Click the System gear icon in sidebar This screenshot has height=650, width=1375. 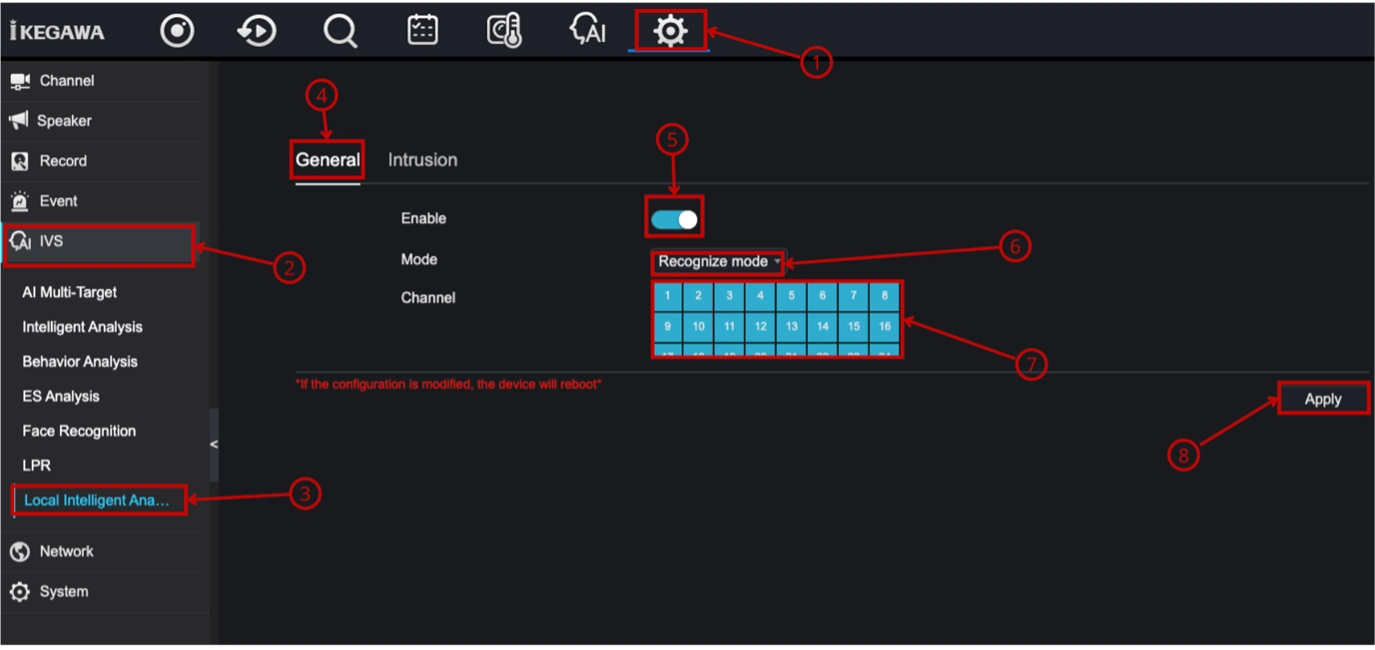tap(20, 592)
